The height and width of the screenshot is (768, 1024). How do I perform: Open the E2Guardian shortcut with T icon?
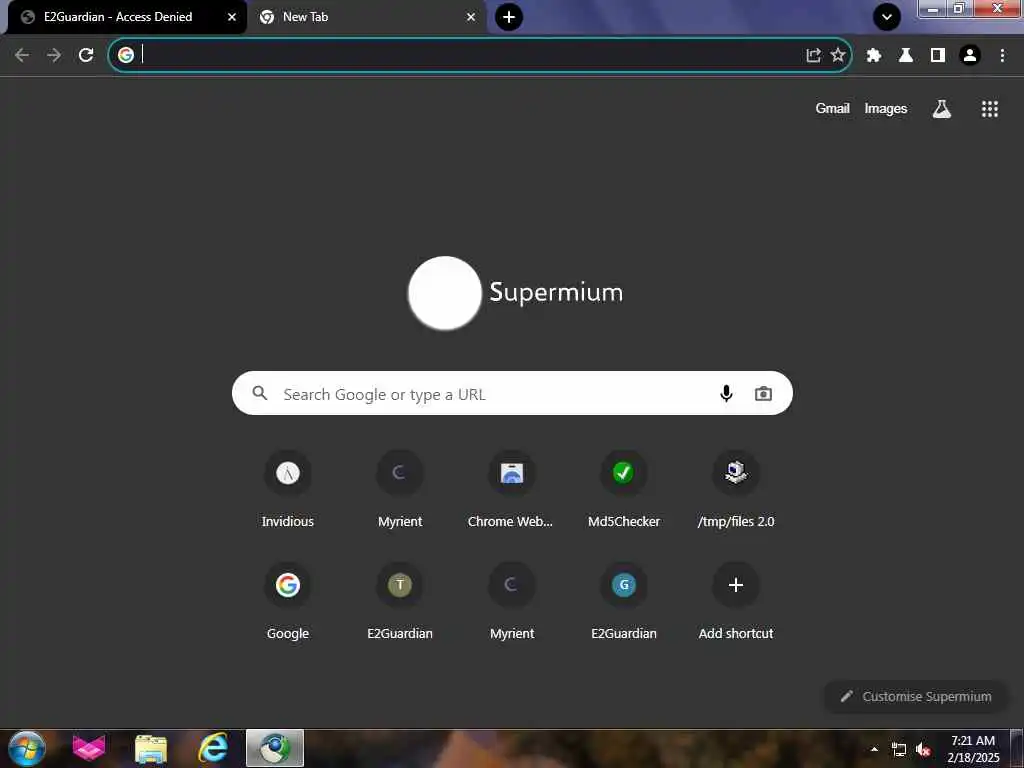pos(400,601)
